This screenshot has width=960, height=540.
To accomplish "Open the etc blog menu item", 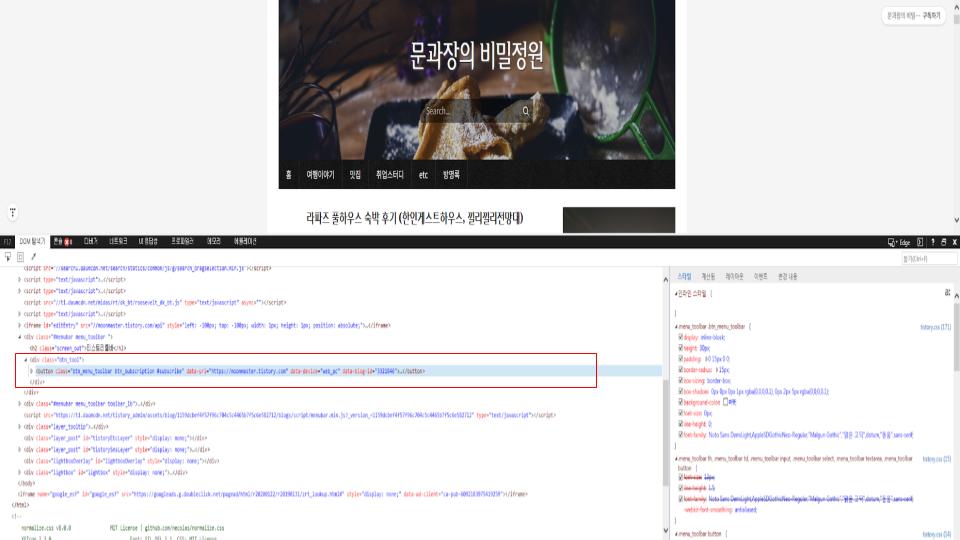I will [423, 174].
